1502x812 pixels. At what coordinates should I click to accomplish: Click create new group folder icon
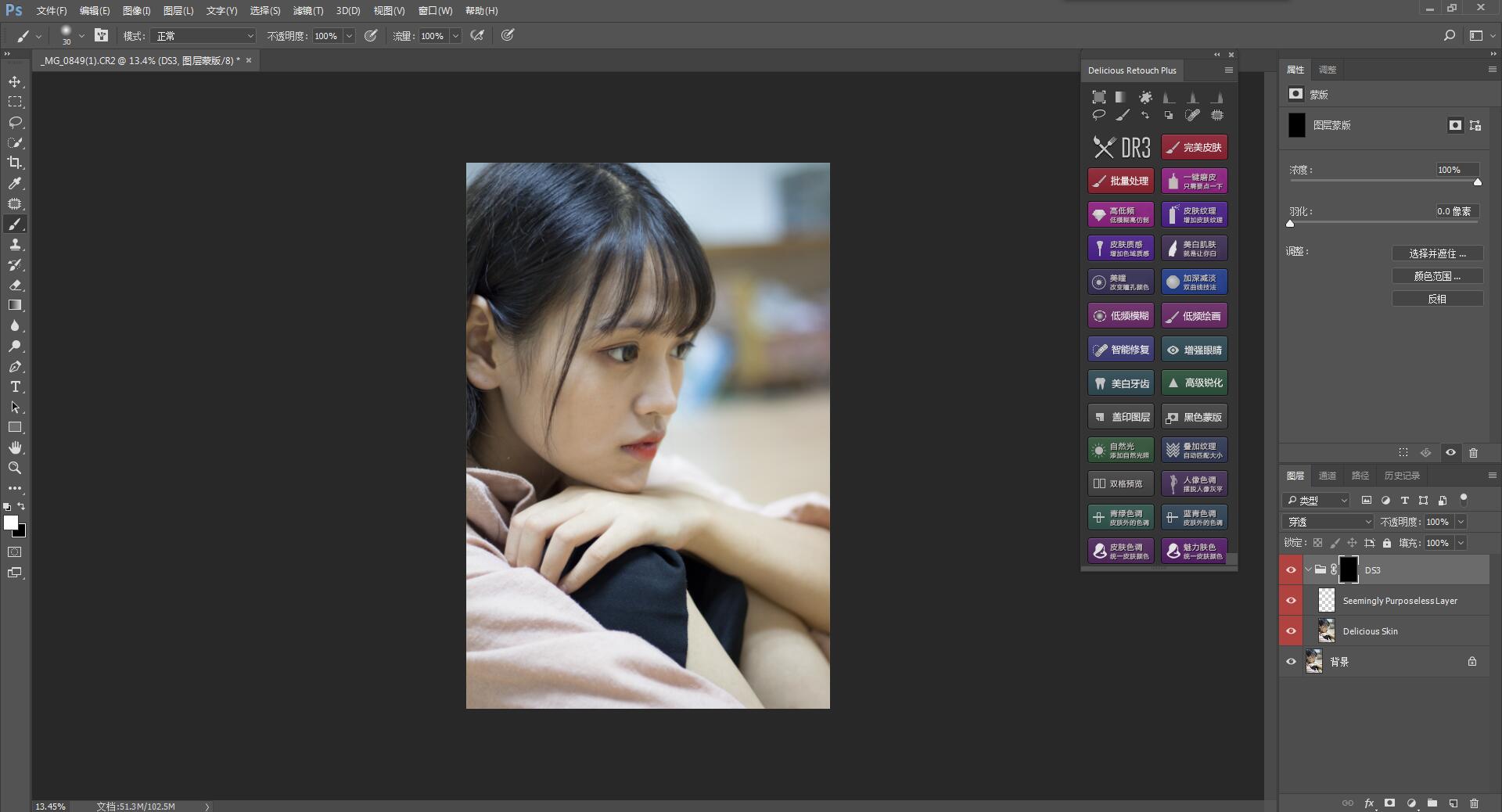pyautogui.click(x=1432, y=803)
